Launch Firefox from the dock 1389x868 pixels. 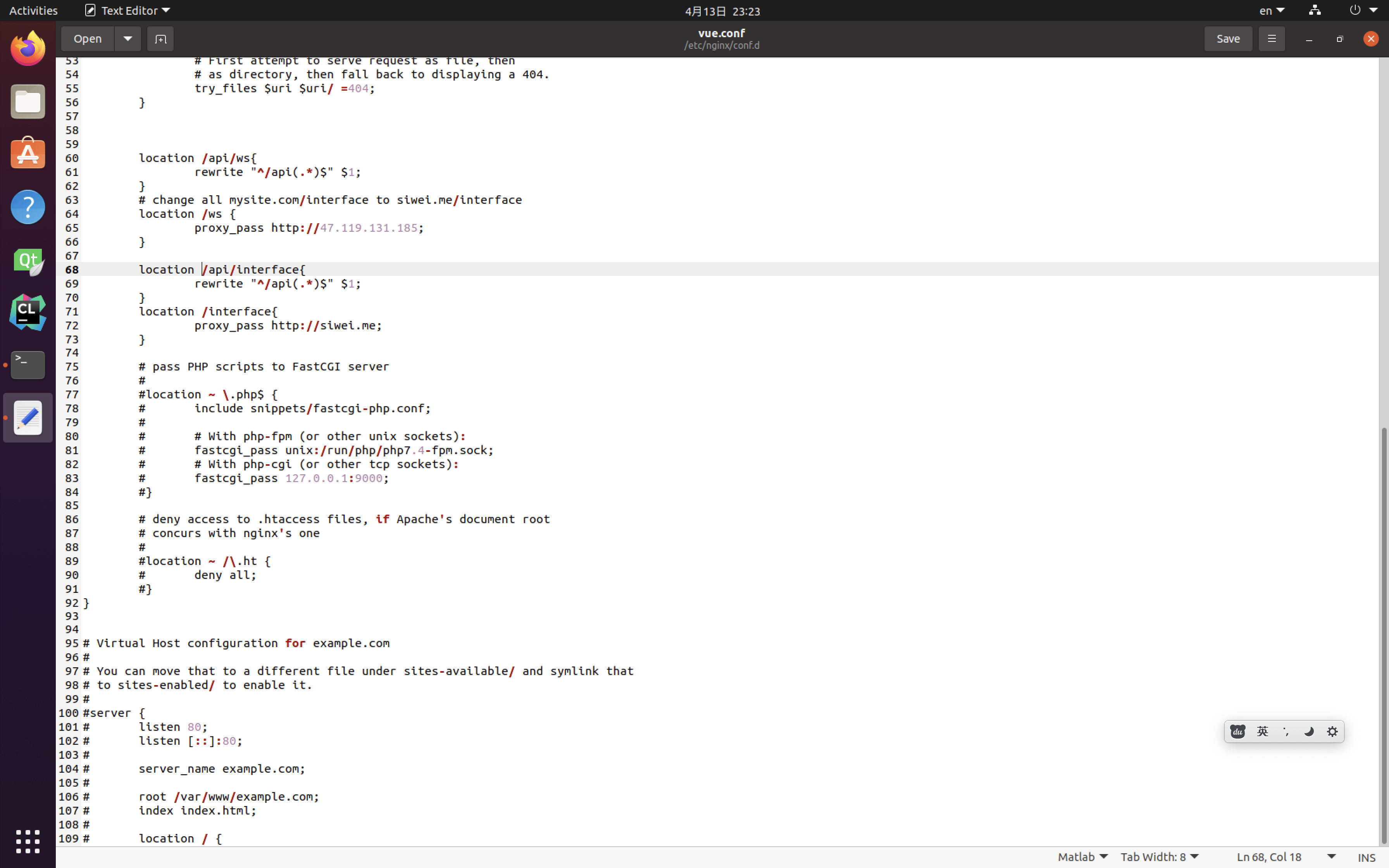(28, 49)
